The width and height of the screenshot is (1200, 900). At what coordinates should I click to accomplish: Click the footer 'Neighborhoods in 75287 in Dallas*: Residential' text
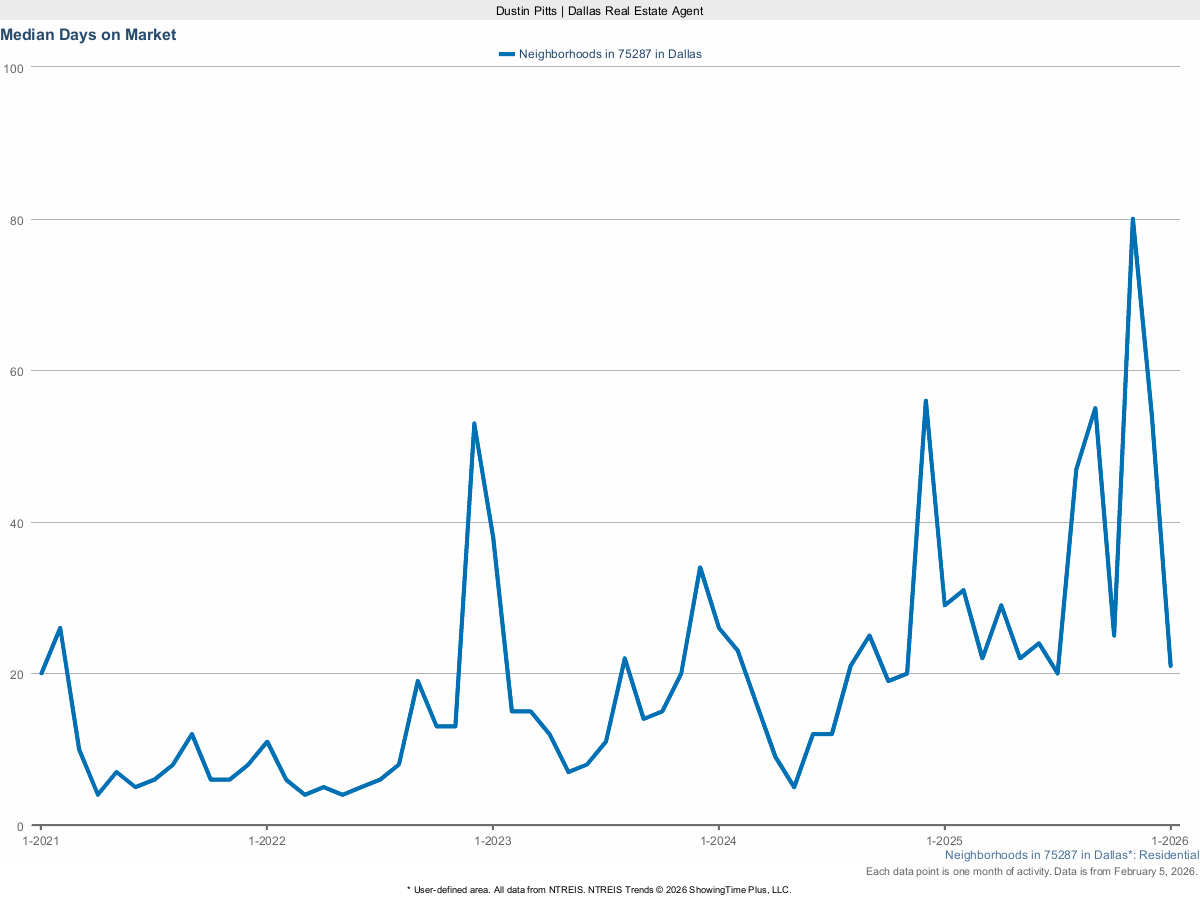tap(1071, 855)
